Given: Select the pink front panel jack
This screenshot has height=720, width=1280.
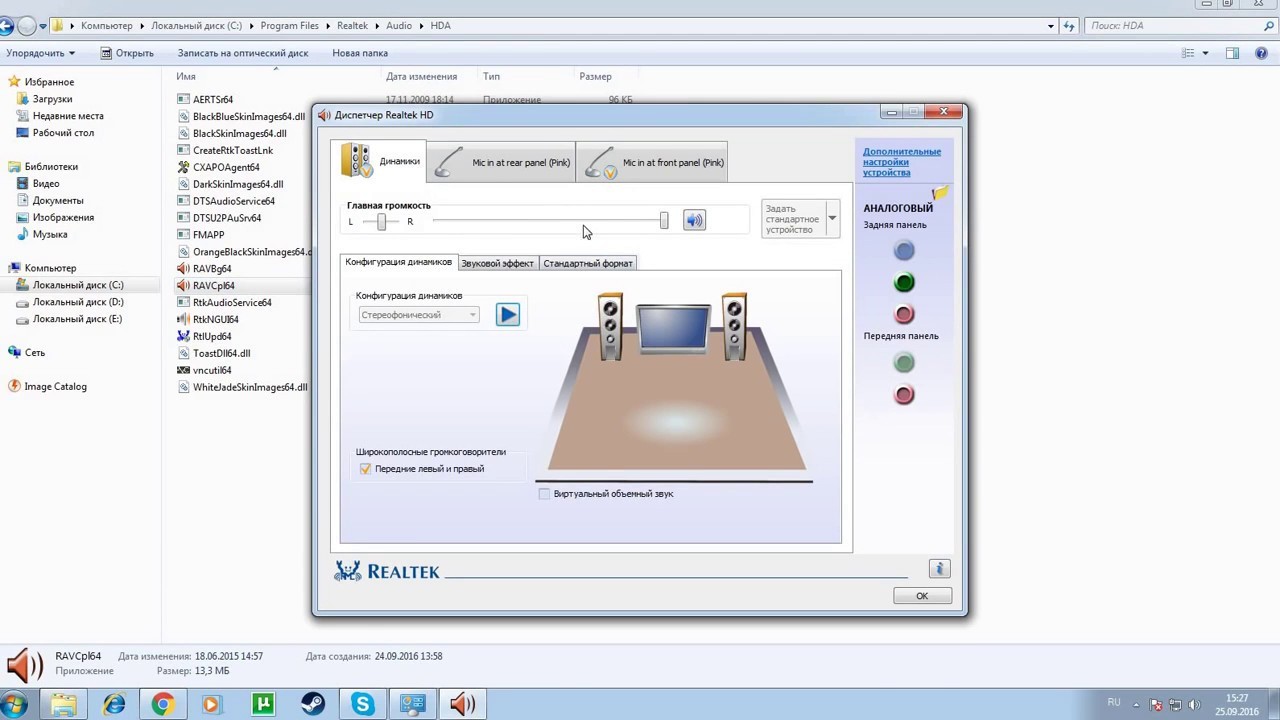Looking at the screenshot, I should point(904,395).
